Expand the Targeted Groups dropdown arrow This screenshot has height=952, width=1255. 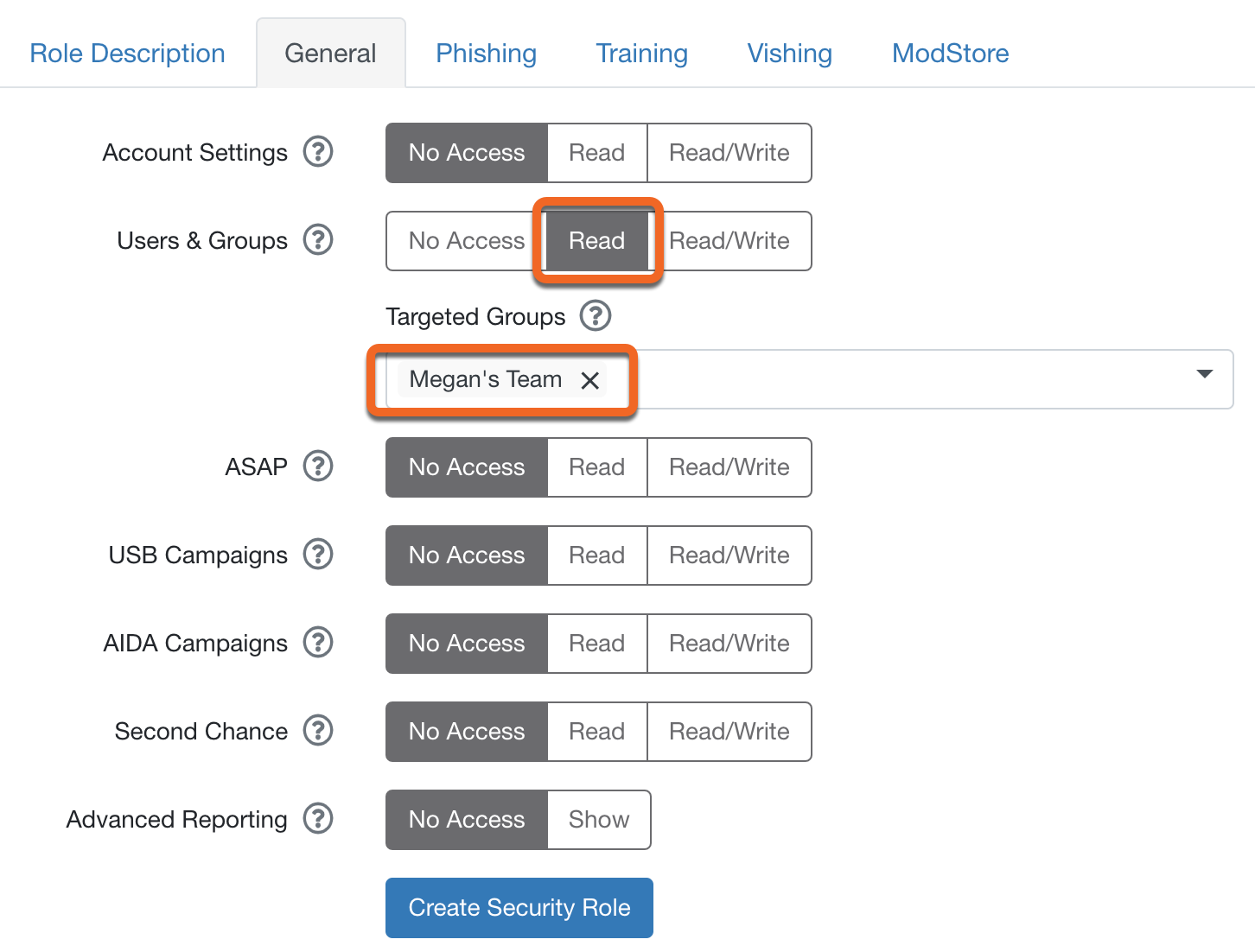(x=1205, y=374)
